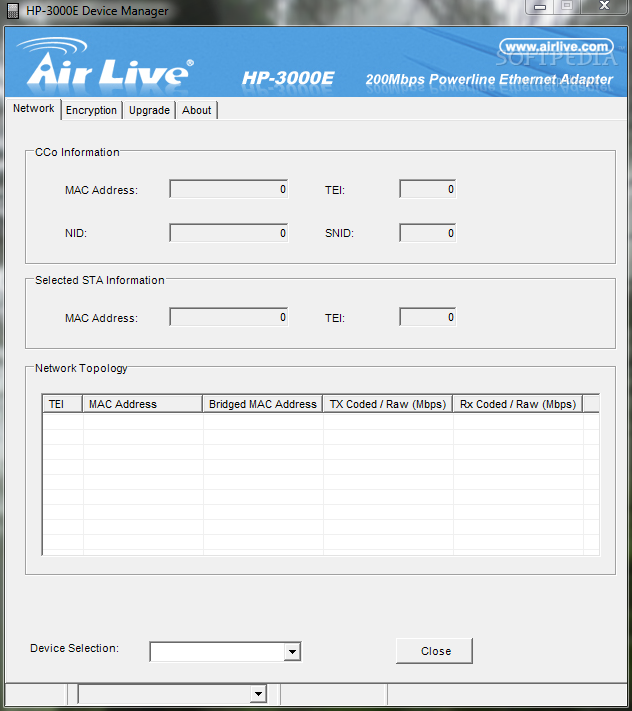632x711 pixels.
Task: Sort by MAC Address column header
Action: pyautogui.click(x=142, y=404)
